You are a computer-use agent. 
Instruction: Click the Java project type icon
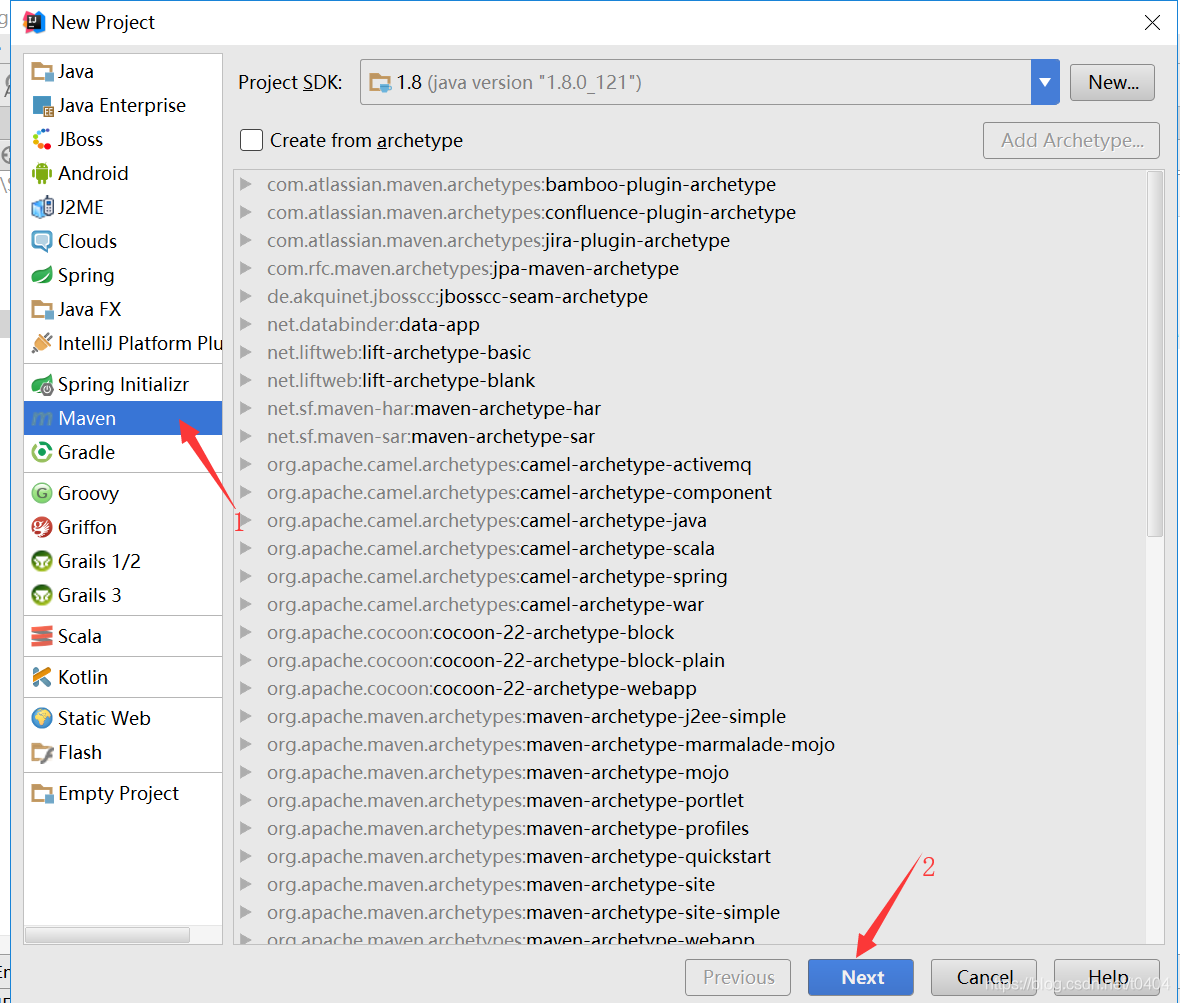[42, 72]
